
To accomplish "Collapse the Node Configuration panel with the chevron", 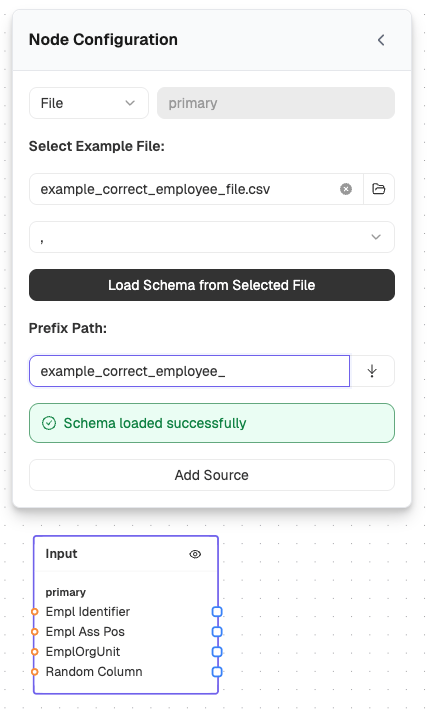I will [x=381, y=40].
